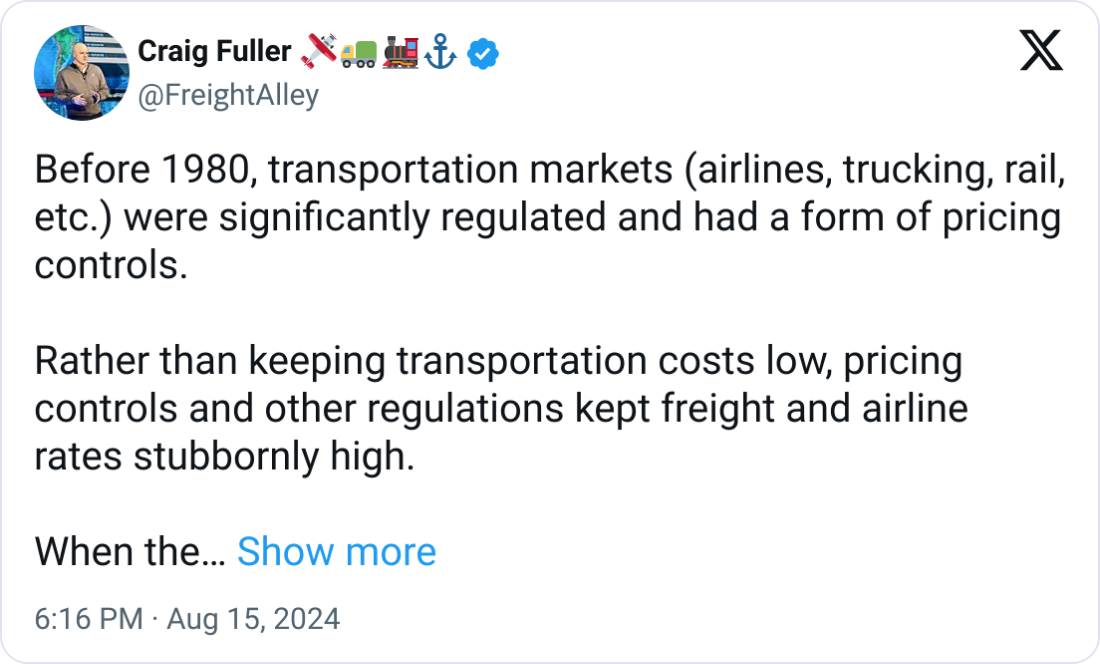1100x664 pixels.
Task: Open the Craig Fuller display name
Action: tap(215, 51)
